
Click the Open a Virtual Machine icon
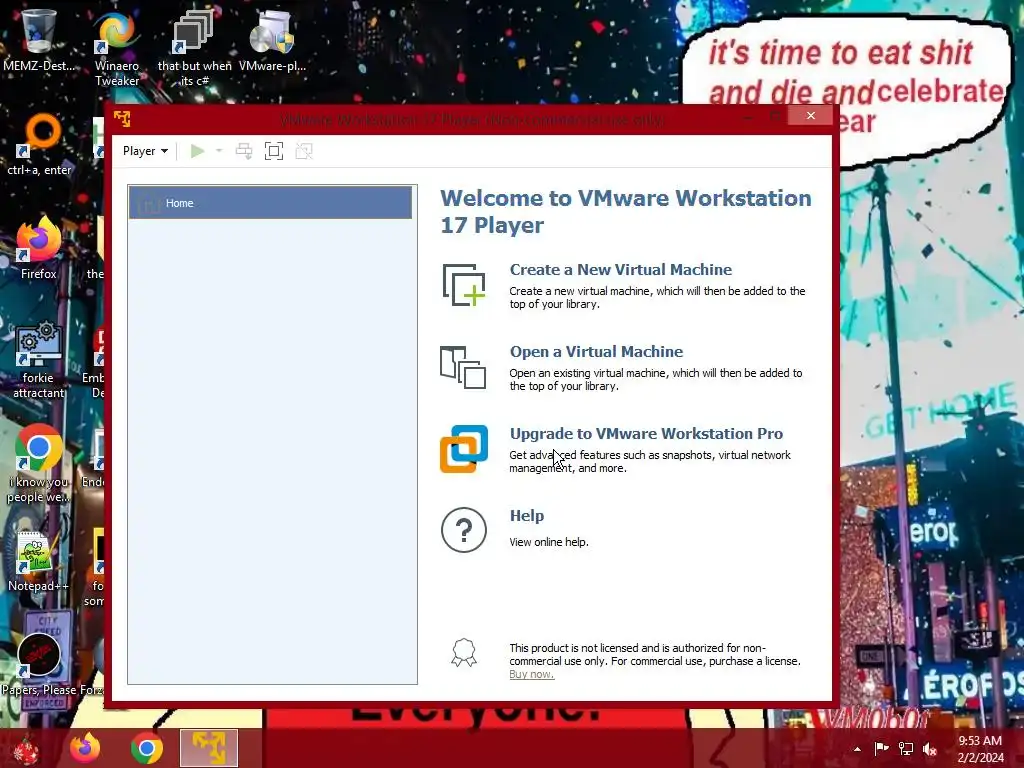coord(463,367)
